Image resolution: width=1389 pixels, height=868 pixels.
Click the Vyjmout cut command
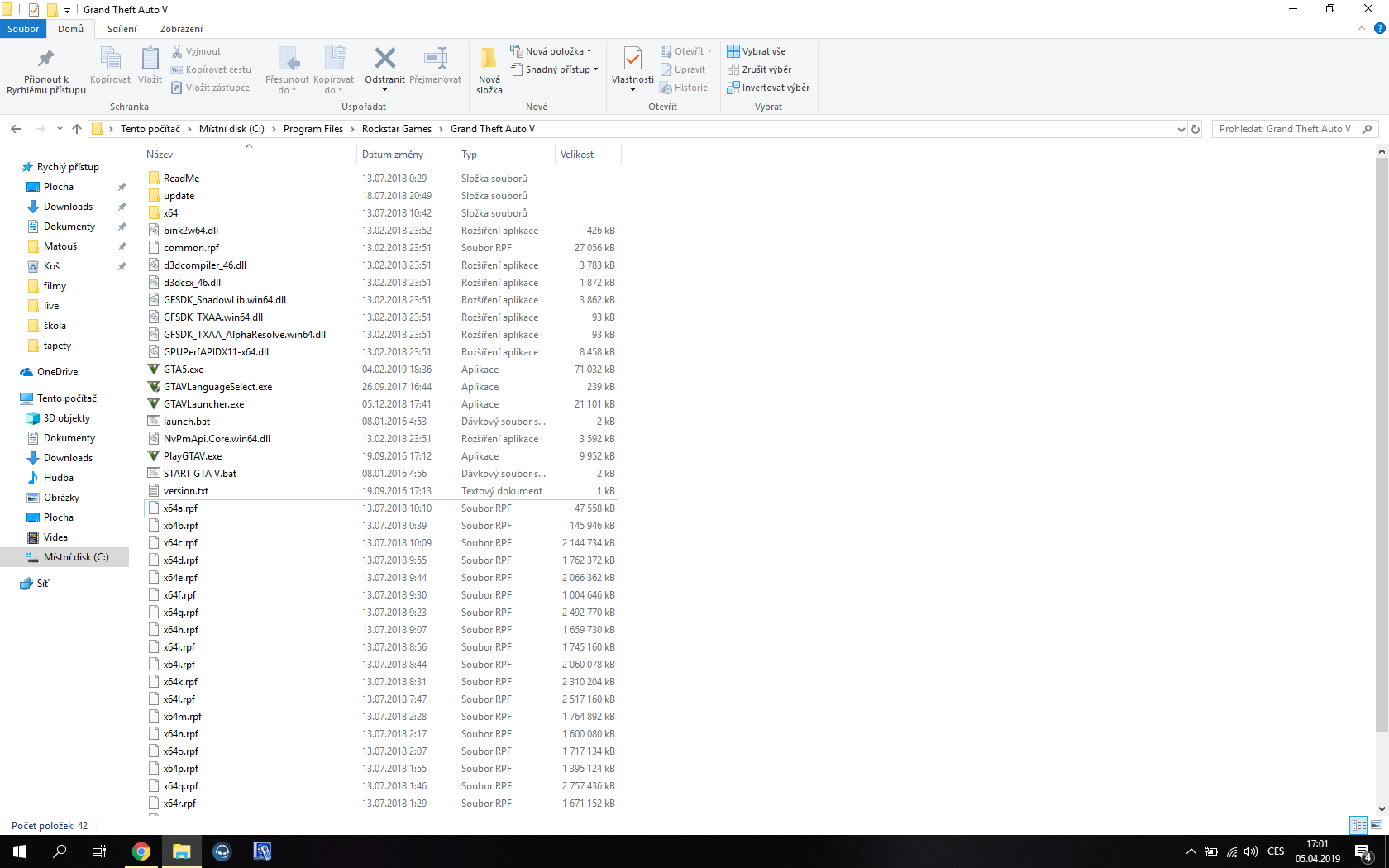pos(197,51)
